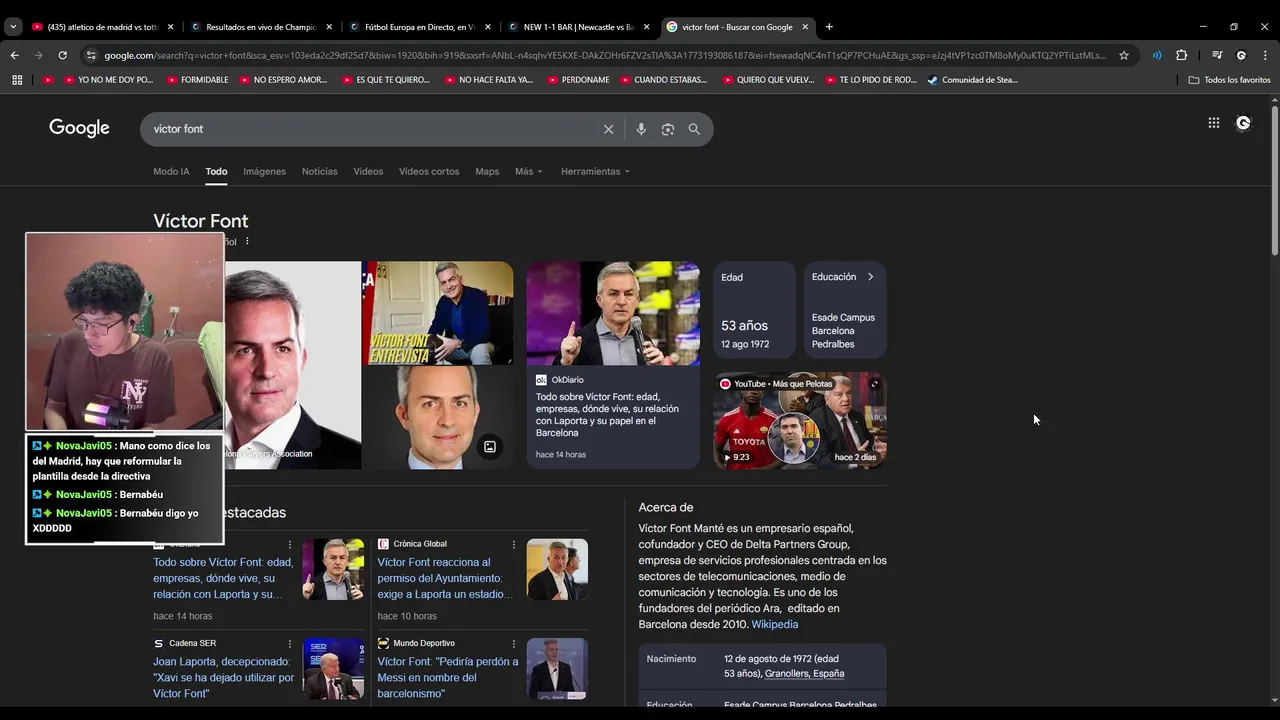The height and width of the screenshot is (720, 1280).
Task: Expand the Educación card chevron
Action: [870, 277]
